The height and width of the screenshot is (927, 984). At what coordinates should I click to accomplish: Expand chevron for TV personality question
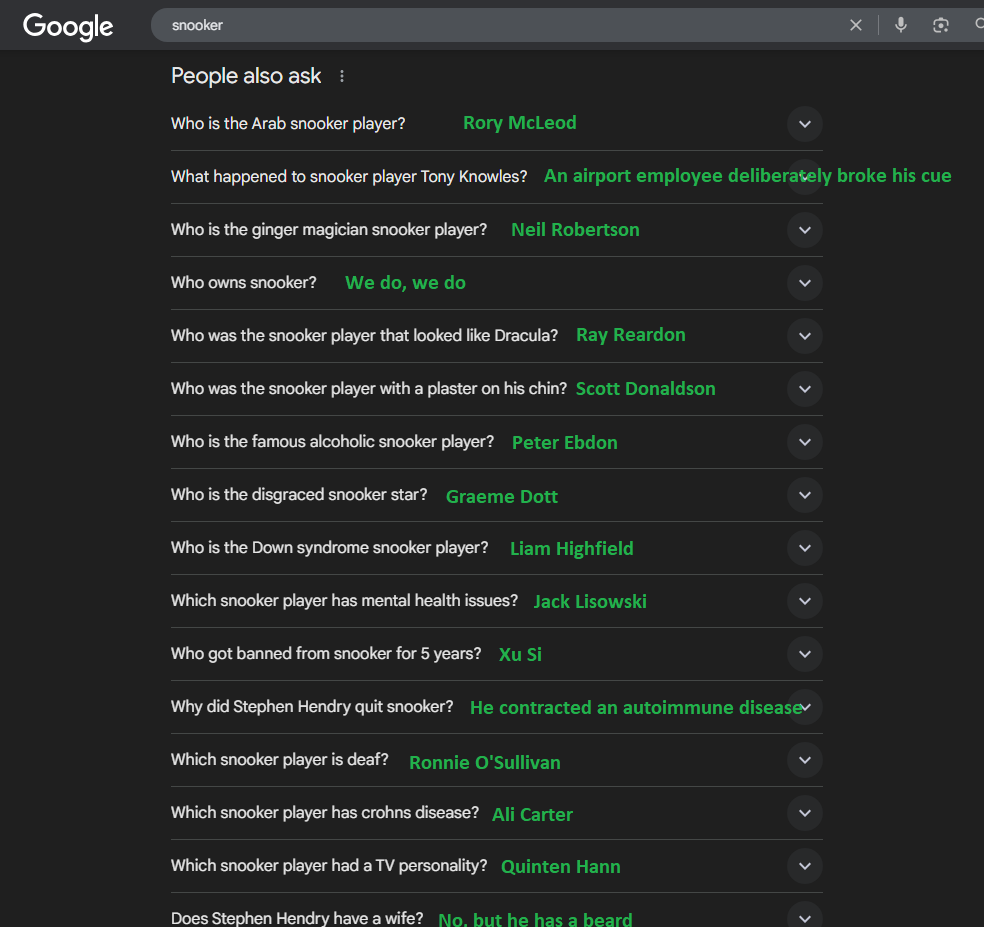click(x=805, y=866)
